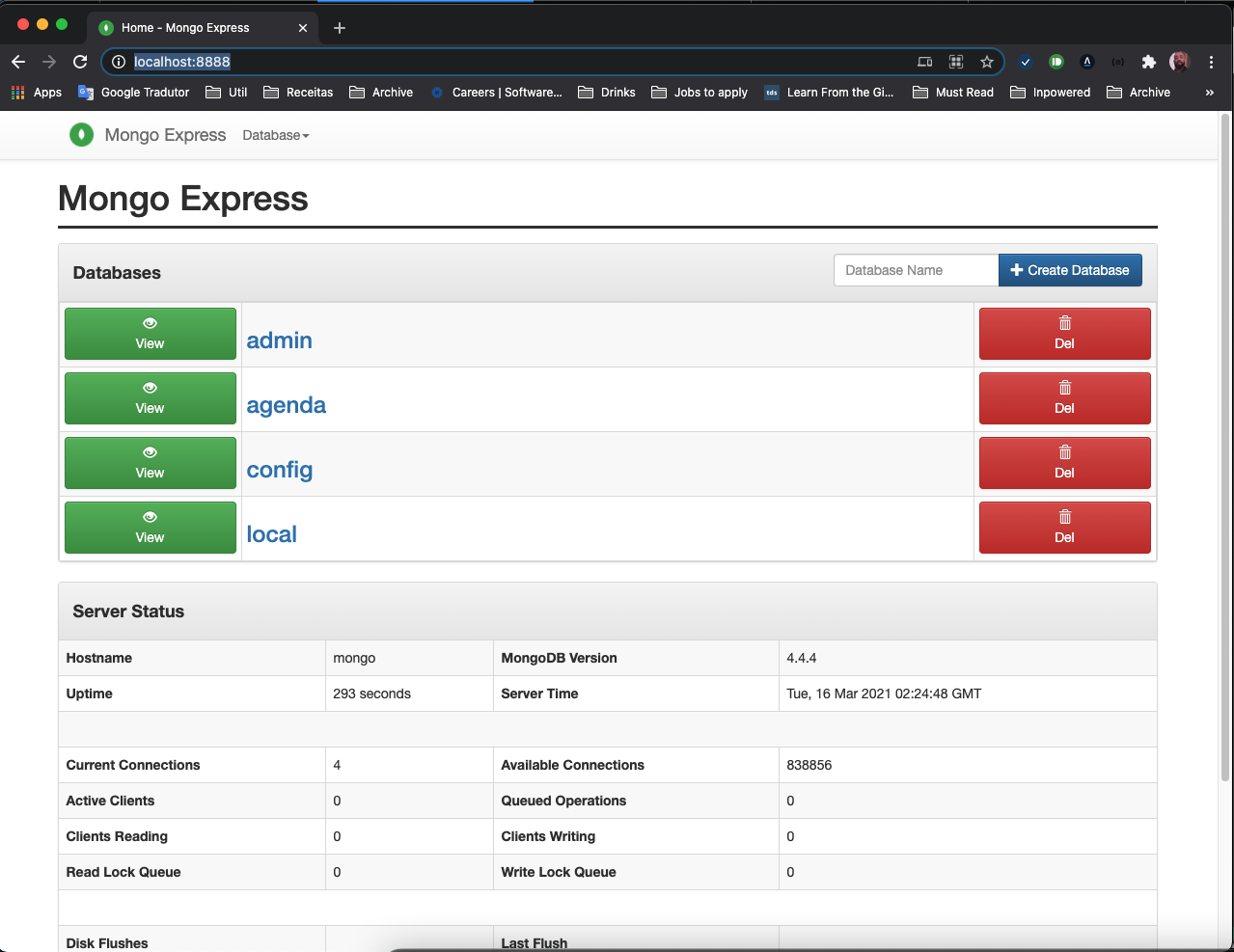Viewport: 1234px width, 952px height.
Task: Delete the config database
Action: (1065, 463)
